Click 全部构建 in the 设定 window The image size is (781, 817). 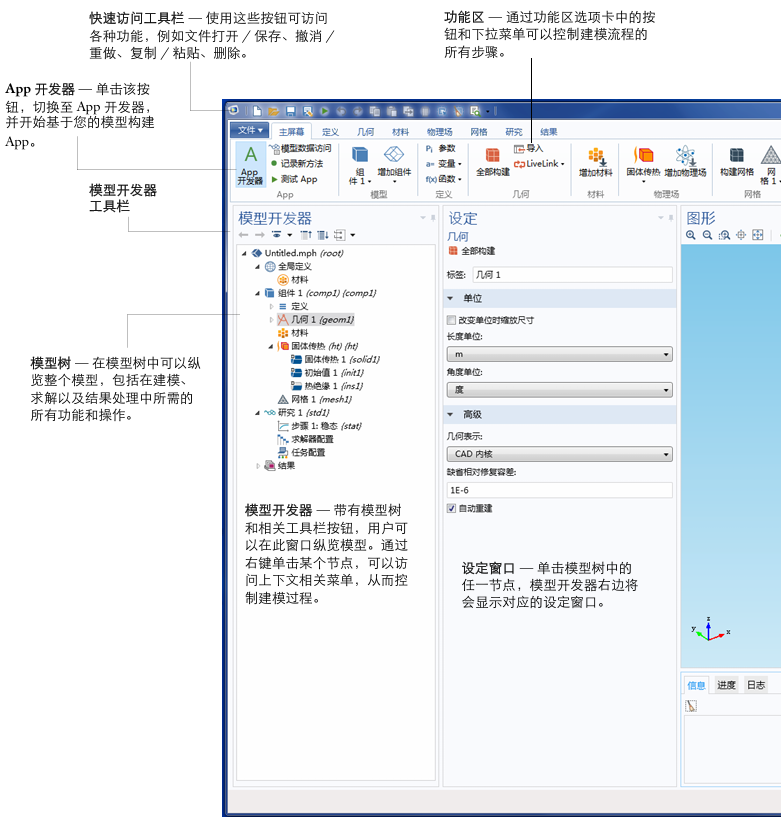coord(472,251)
